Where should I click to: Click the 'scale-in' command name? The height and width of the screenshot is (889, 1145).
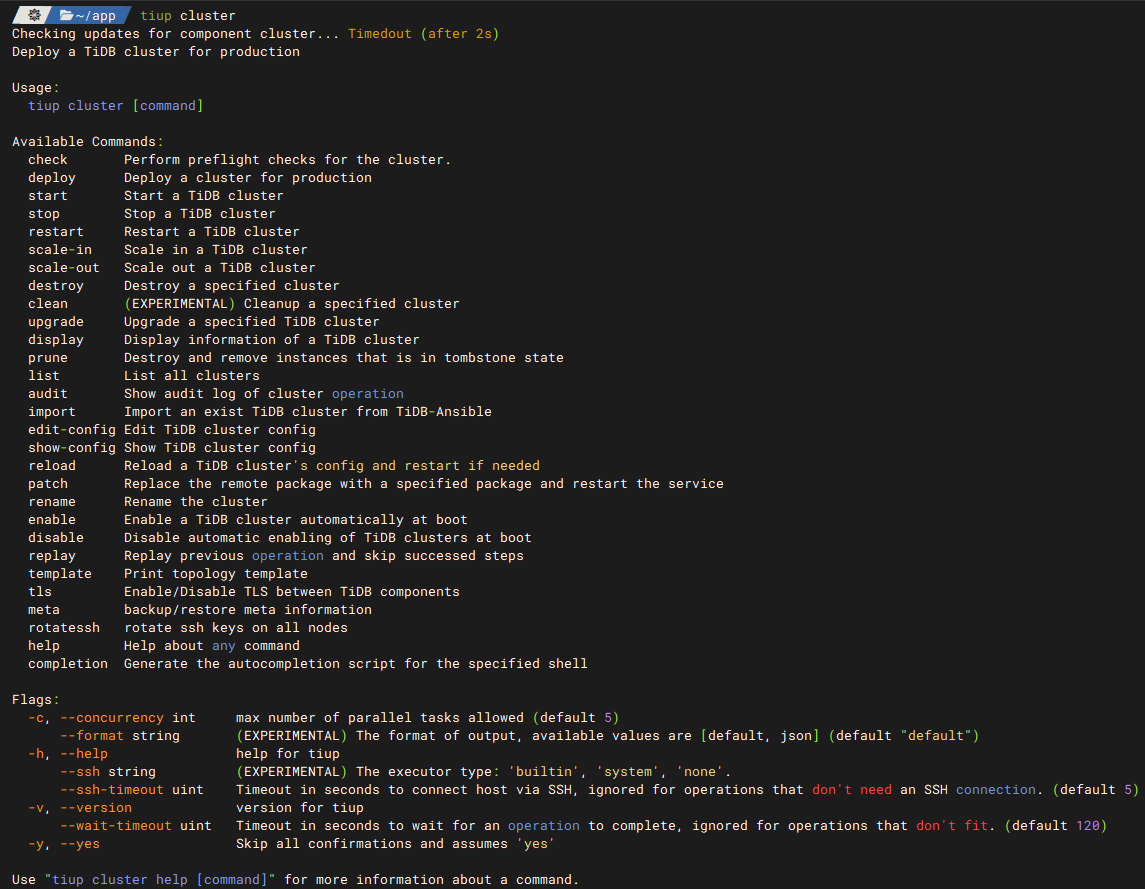[60, 250]
